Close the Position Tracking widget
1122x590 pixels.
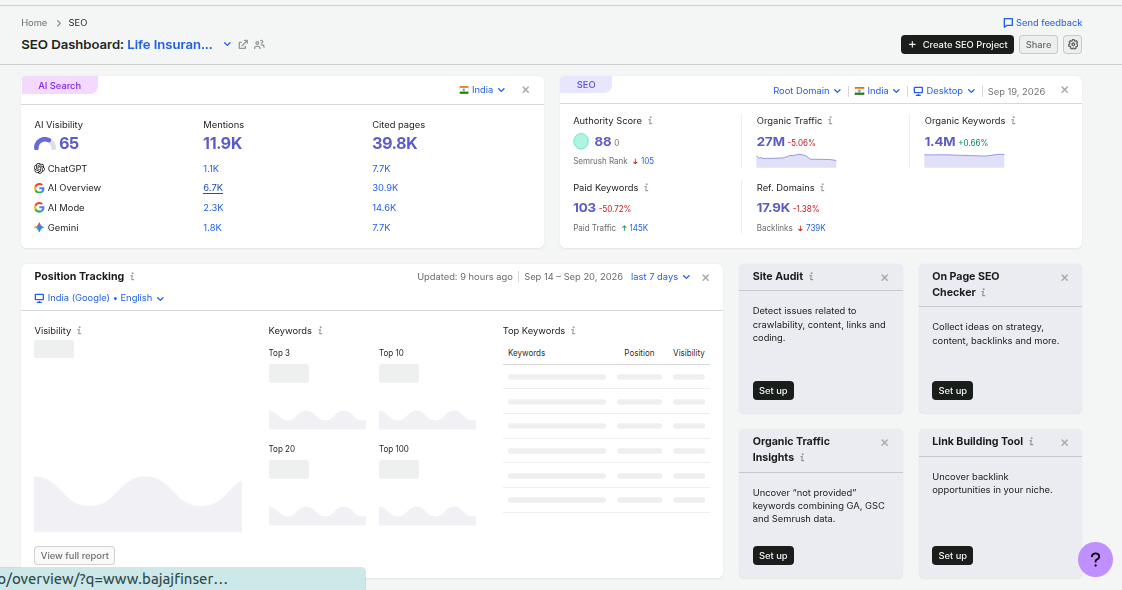[x=706, y=277]
